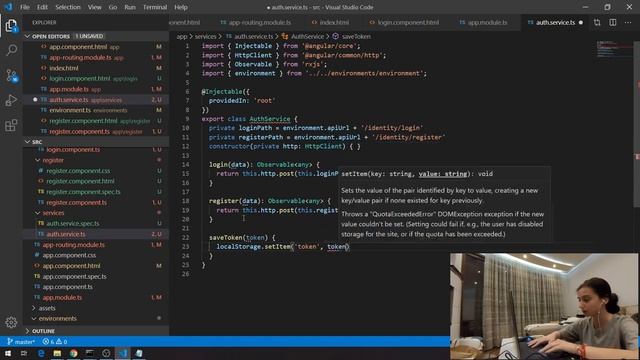640x360 pixels.
Task: Open Chrome from the taskbar
Action: pos(73,353)
